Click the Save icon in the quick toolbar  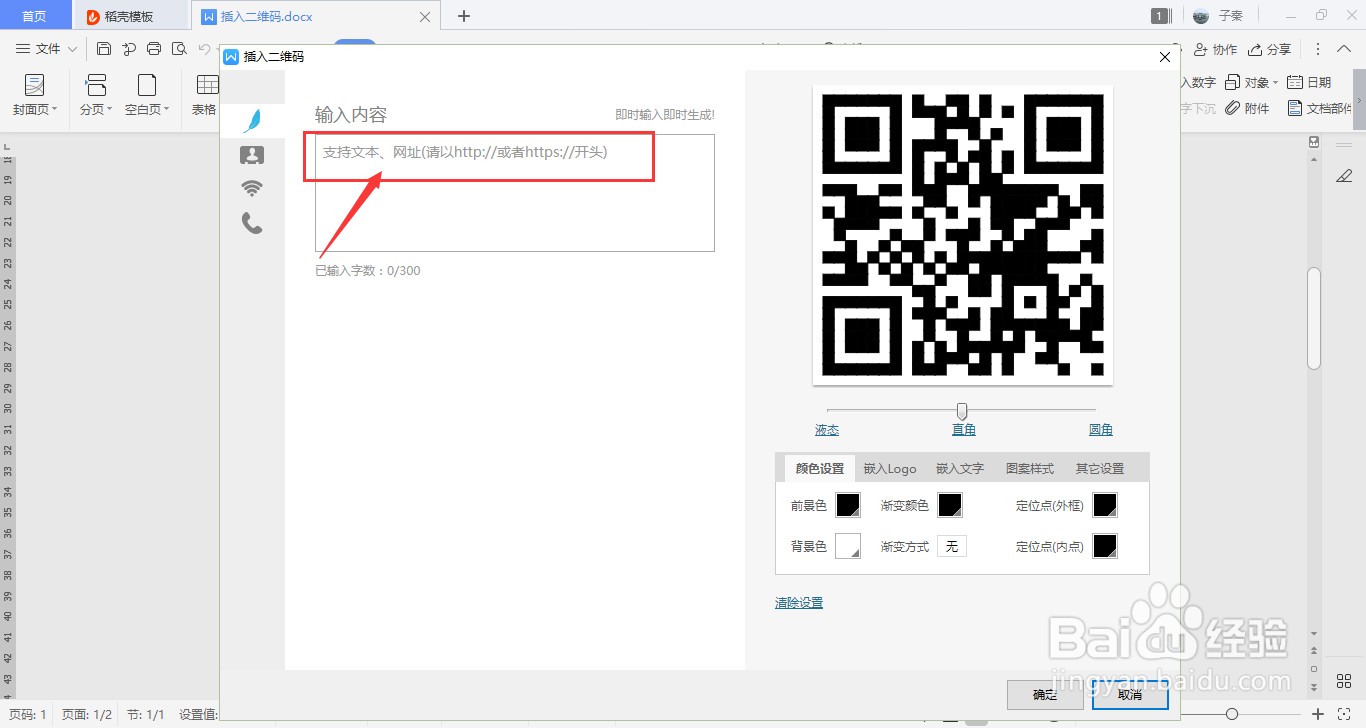click(104, 49)
